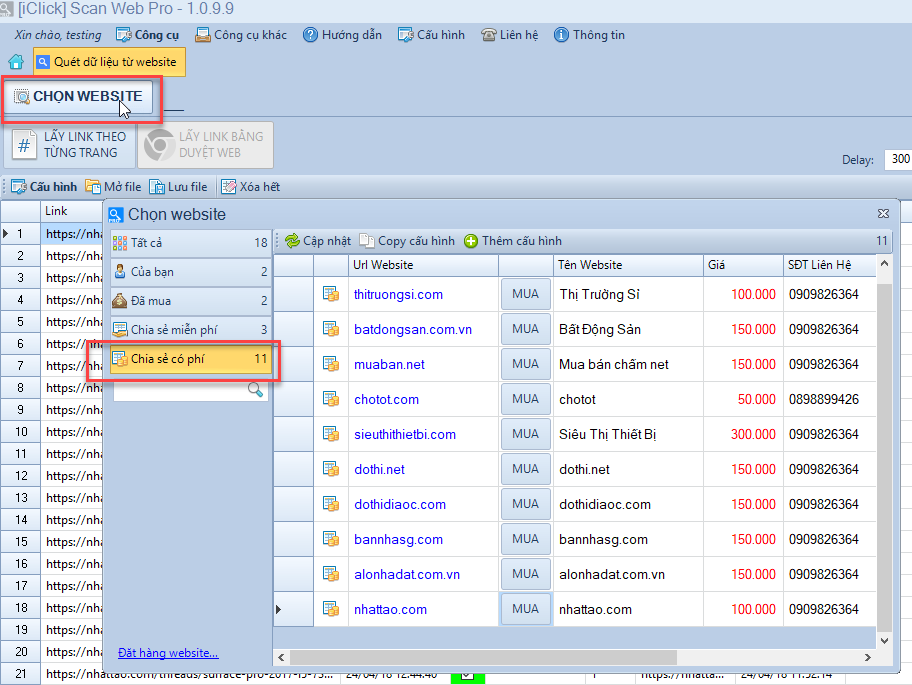Screen dimensions: 912x685
Task: Click the config icon for nhattao.com
Action: pos(331,609)
